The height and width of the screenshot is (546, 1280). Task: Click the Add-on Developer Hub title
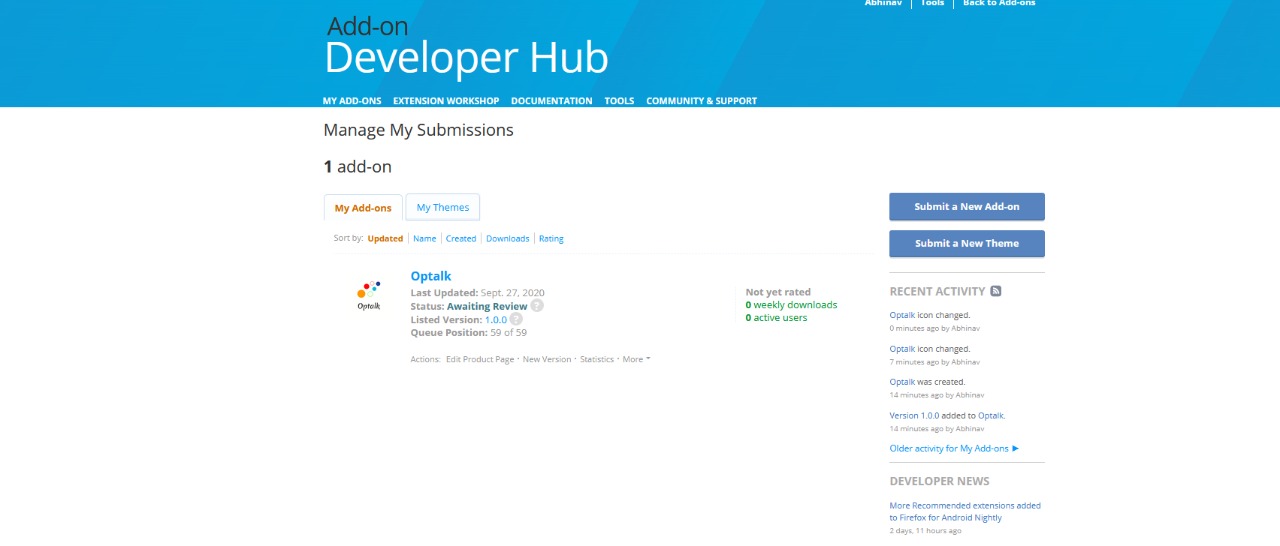pyautogui.click(x=466, y=46)
